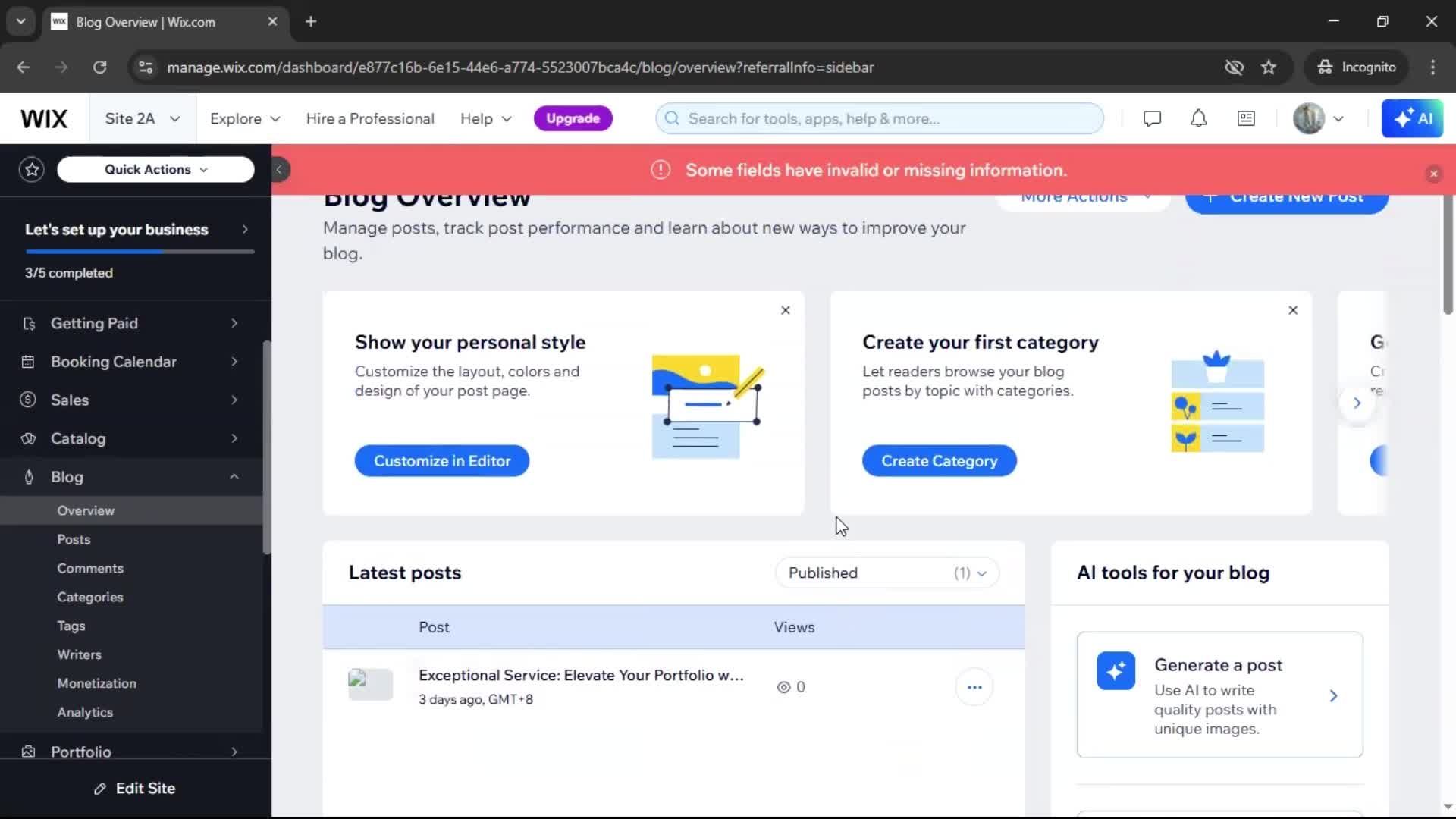Image resolution: width=1456 pixels, height=819 pixels.
Task: Click the Post column header
Action: tap(434, 627)
